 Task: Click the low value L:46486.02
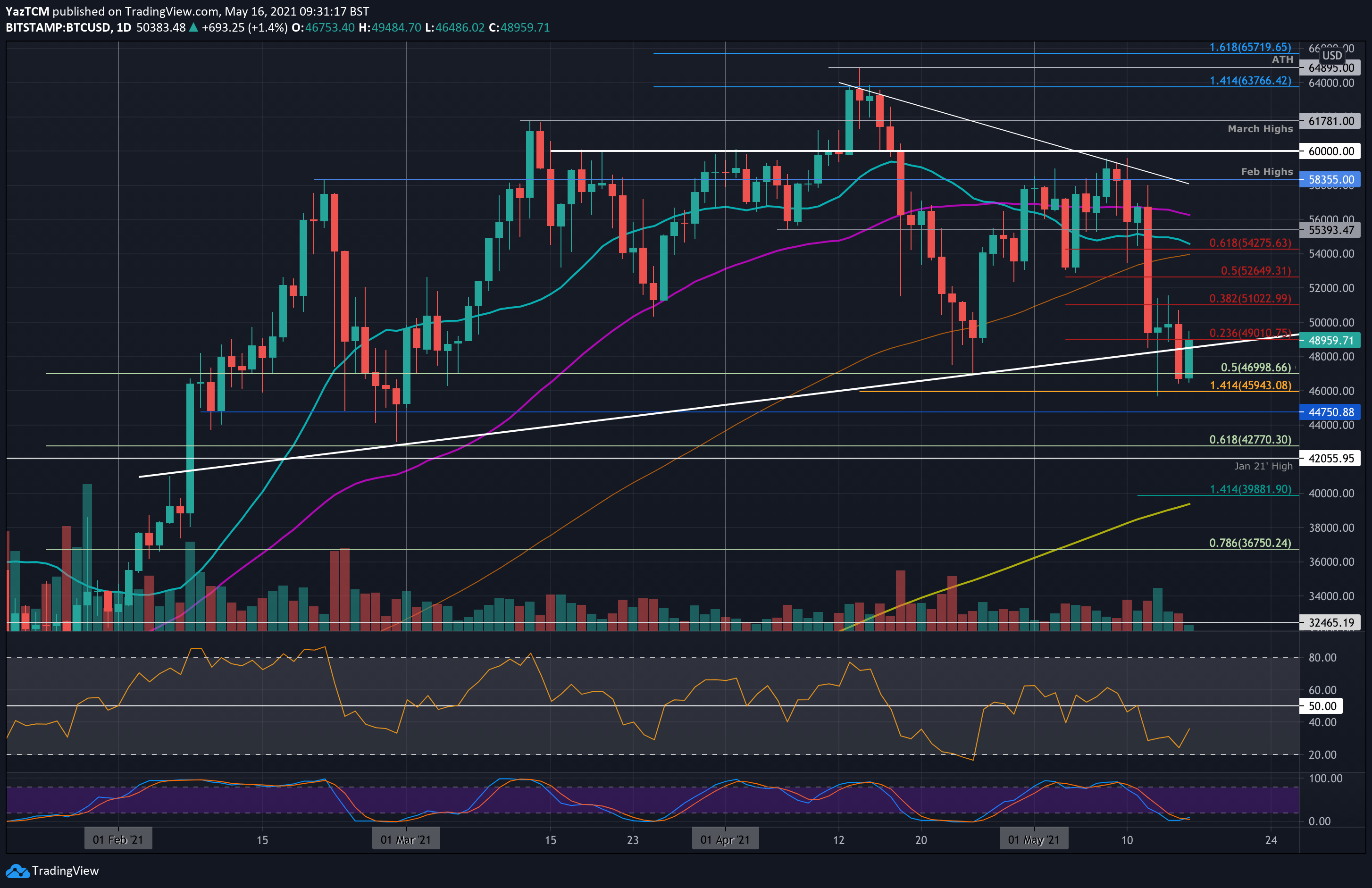point(455,28)
